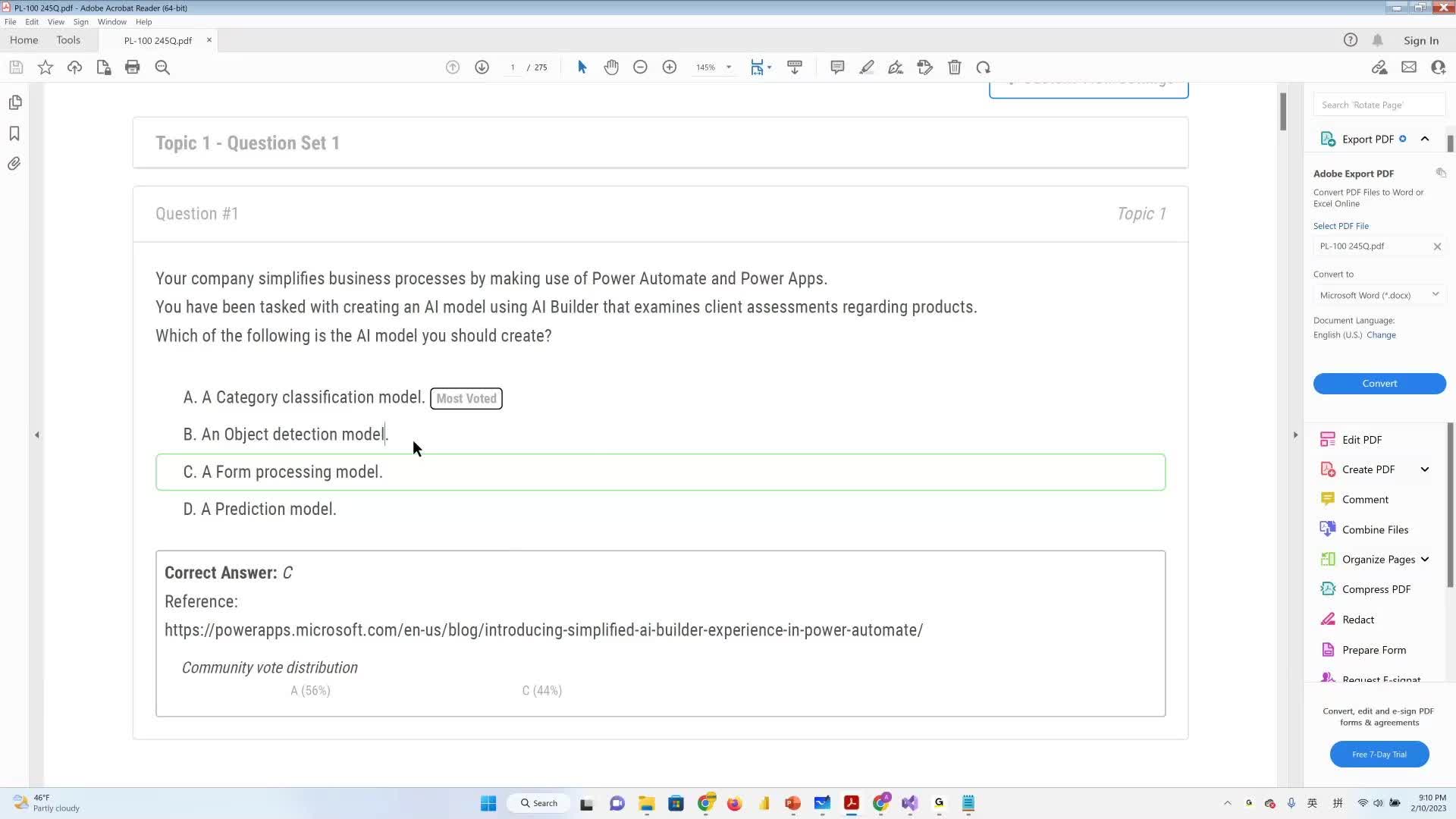Open the weather widget on taskbar

(47, 803)
